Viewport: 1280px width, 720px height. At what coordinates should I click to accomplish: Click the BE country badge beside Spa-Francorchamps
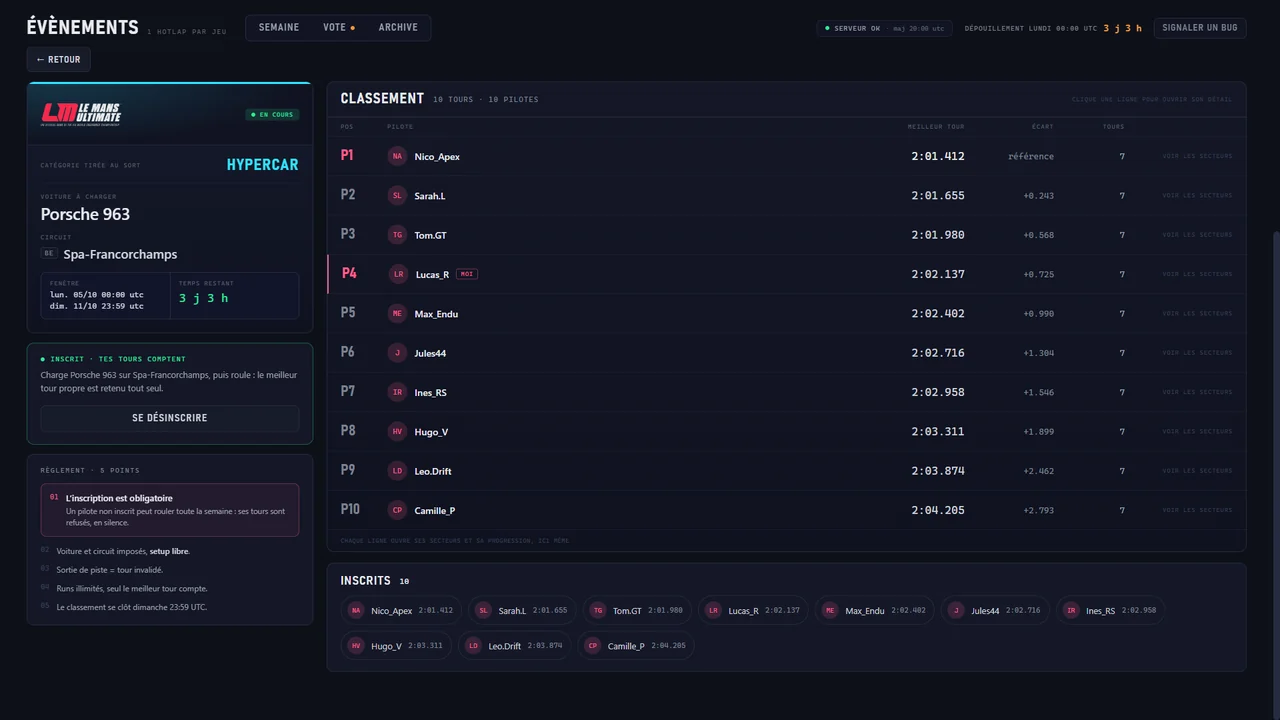pyautogui.click(x=49, y=254)
